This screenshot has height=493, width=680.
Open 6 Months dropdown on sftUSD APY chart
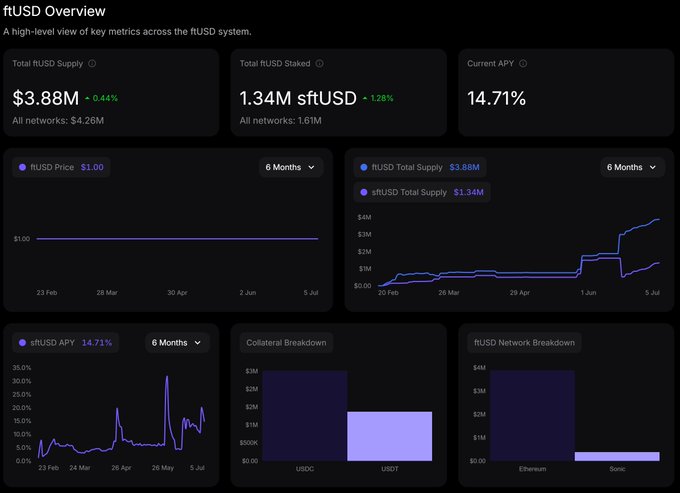177,343
